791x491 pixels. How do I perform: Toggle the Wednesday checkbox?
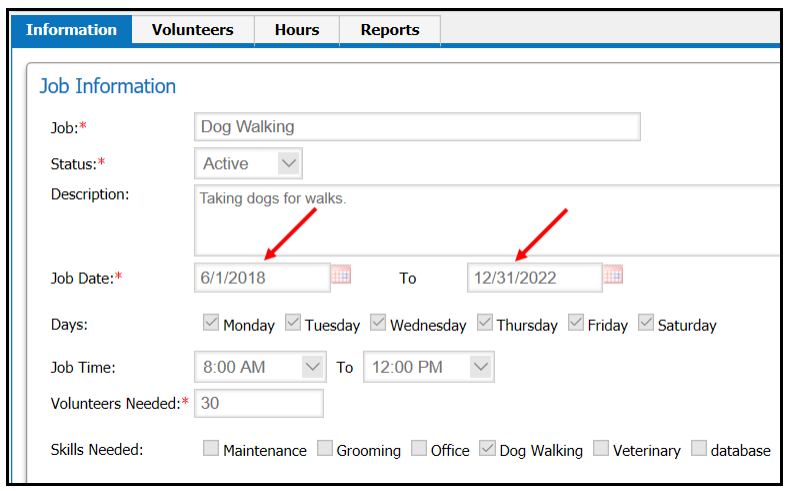(378, 323)
